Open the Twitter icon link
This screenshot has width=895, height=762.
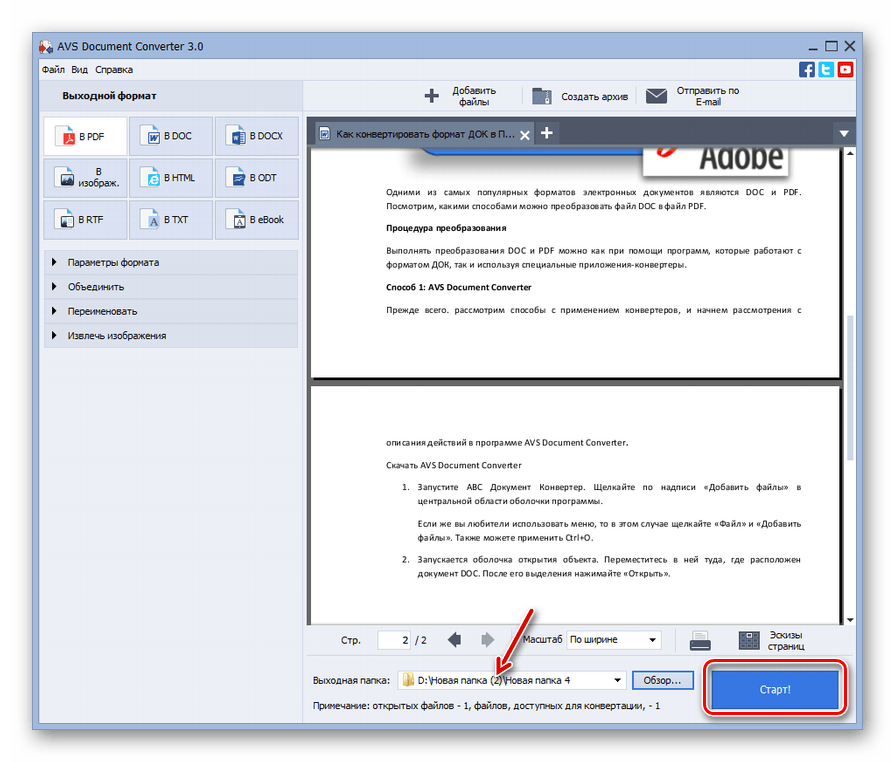pyautogui.click(x=826, y=70)
